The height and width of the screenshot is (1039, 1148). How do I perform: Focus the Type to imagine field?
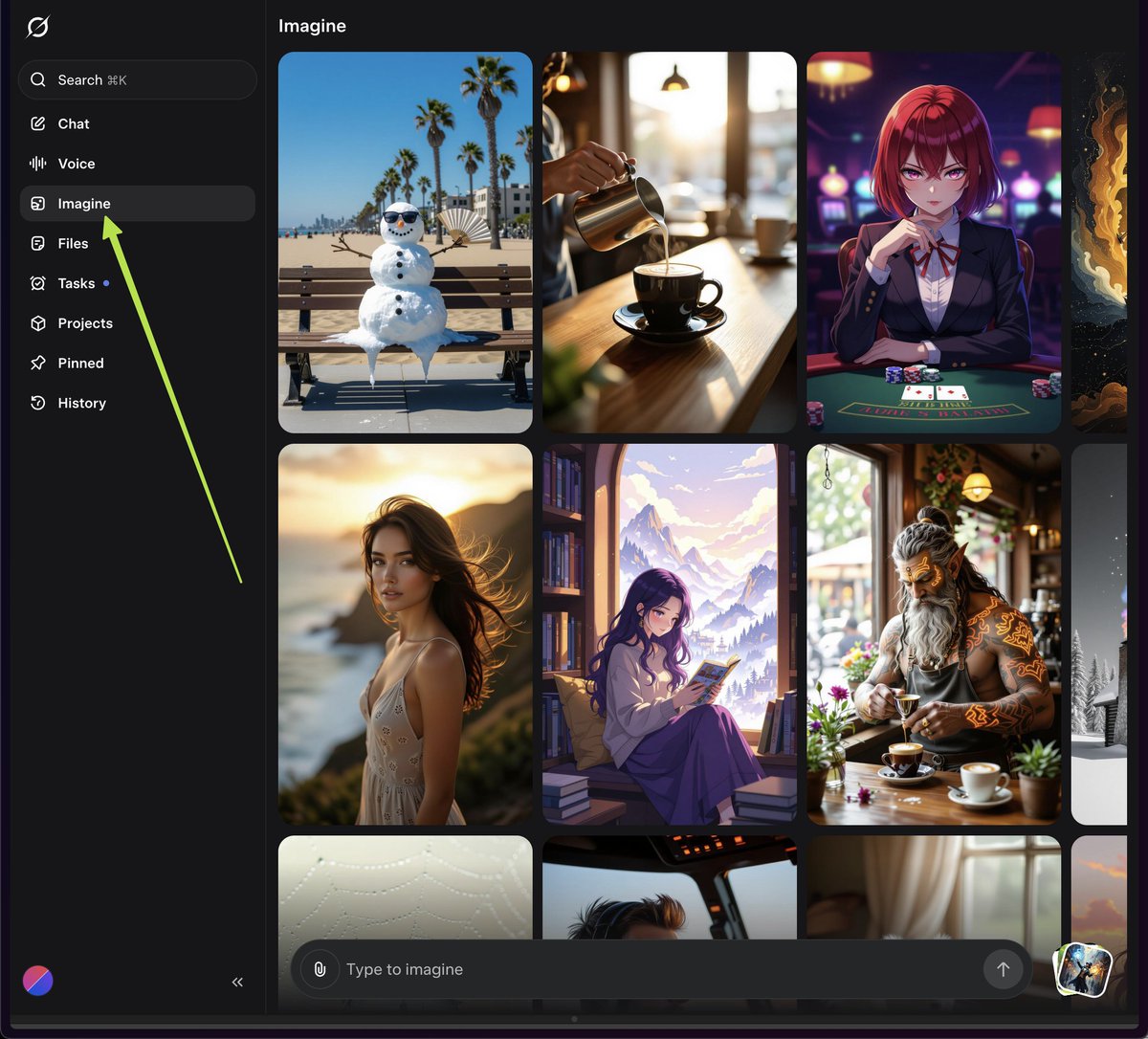point(651,969)
